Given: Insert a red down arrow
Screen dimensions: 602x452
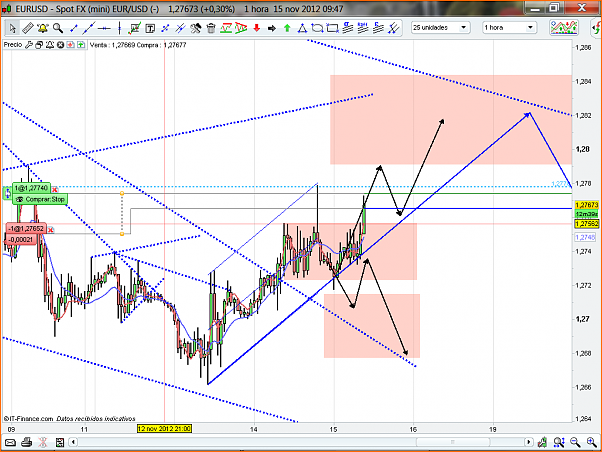Looking at the screenshot, I should click(x=256, y=28).
